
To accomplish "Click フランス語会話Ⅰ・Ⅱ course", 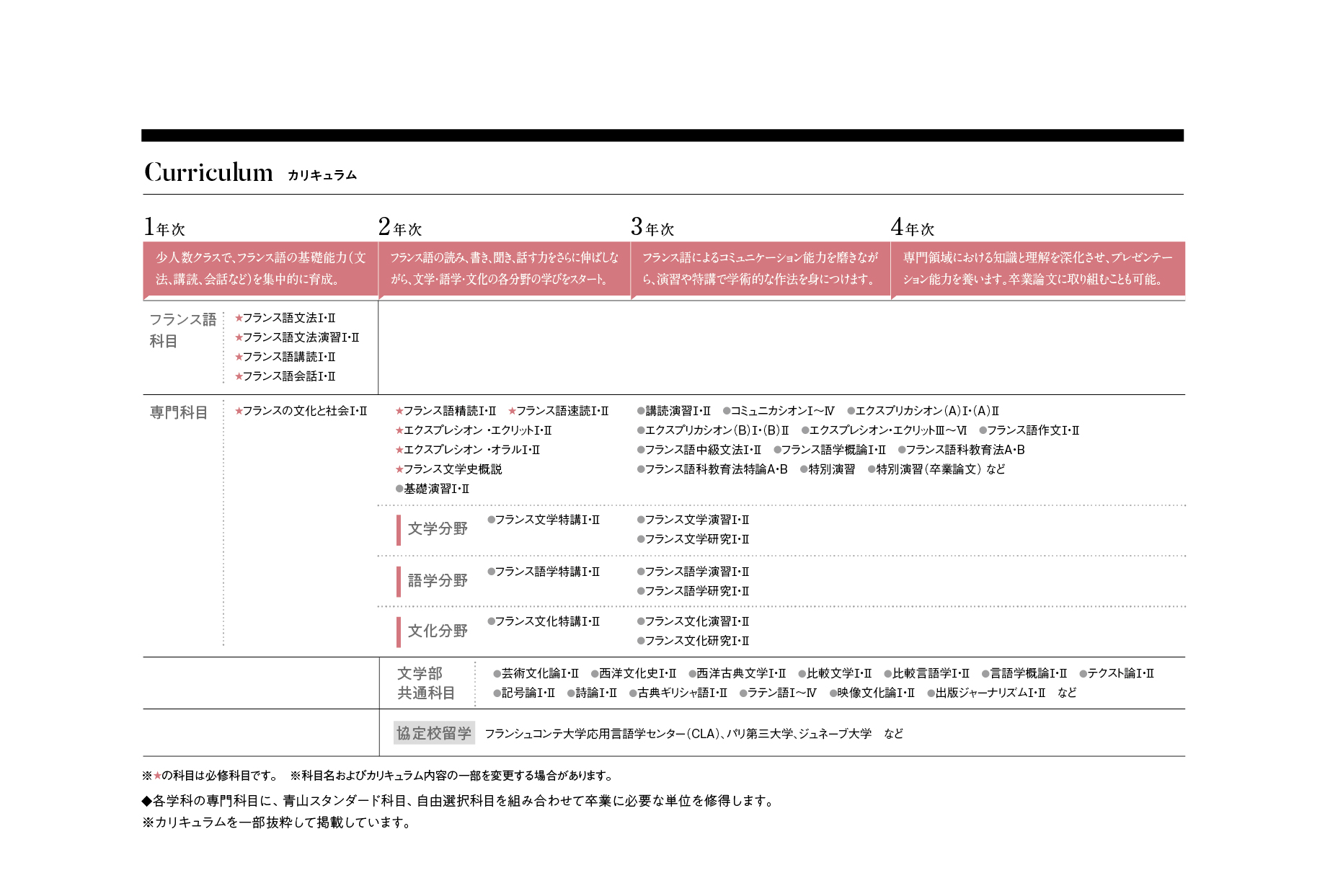I will click(x=285, y=376).
